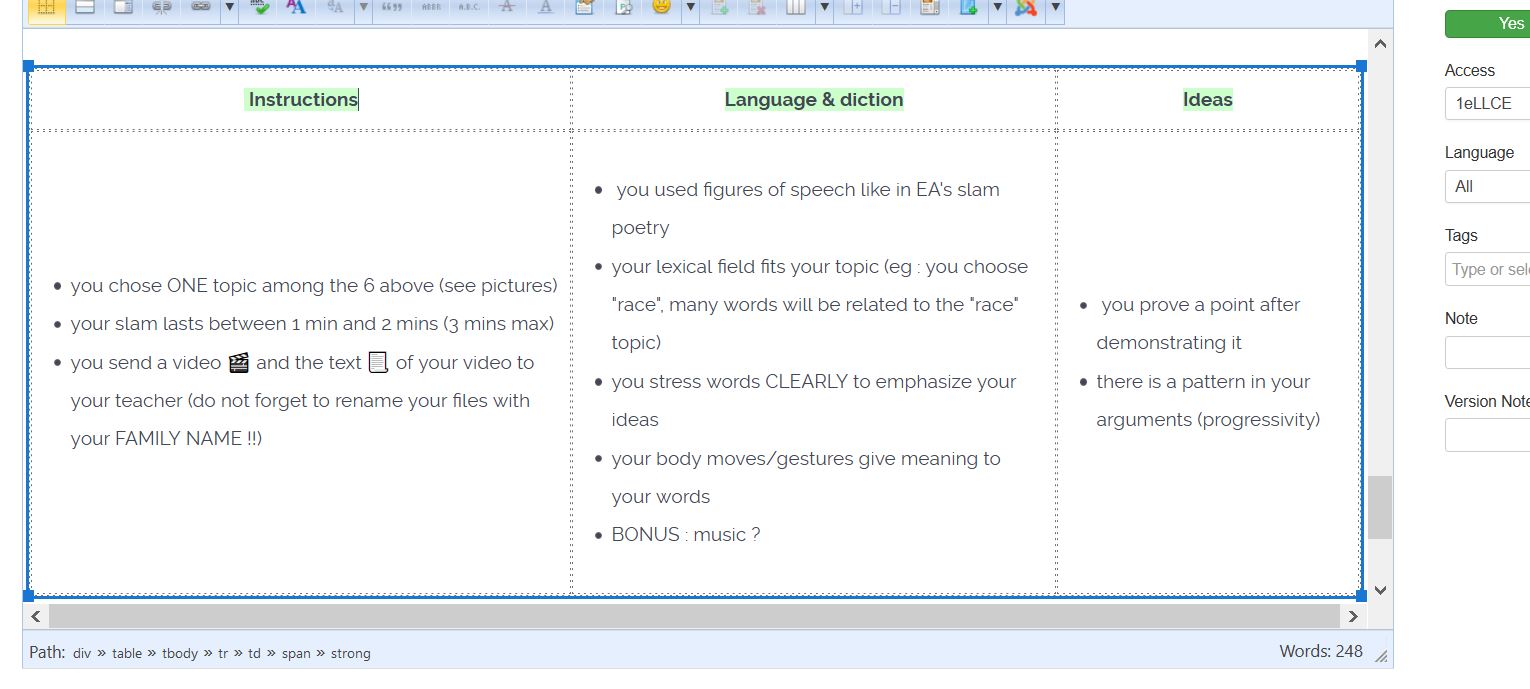Click 'you stress words CLEARLY' bullet text
1530x689 pixels.
click(x=814, y=382)
